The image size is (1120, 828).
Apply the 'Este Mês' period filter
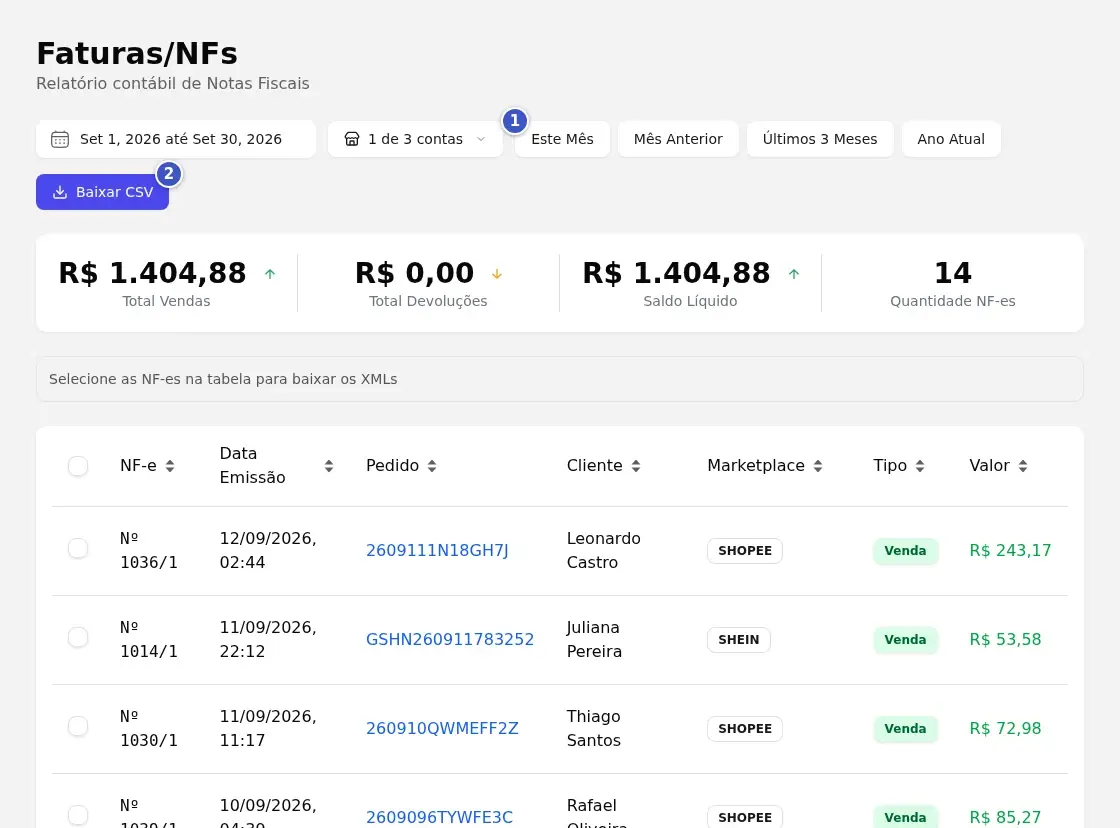(x=562, y=139)
